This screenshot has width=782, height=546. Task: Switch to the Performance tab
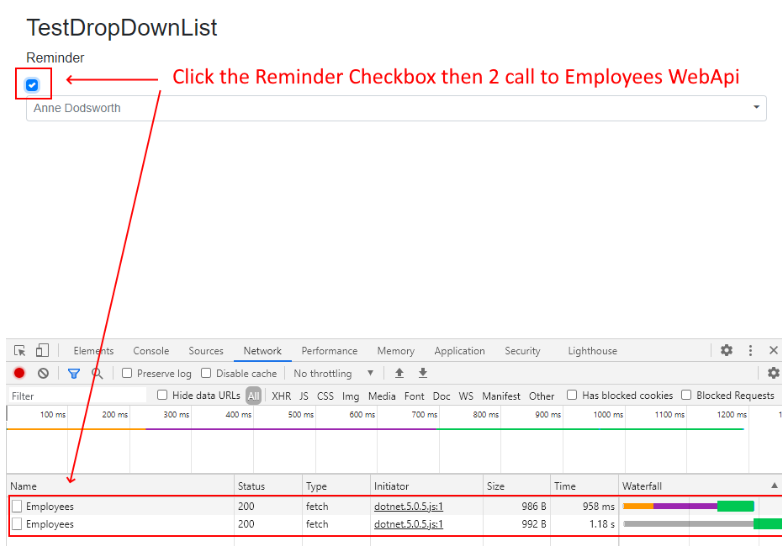click(329, 351)
